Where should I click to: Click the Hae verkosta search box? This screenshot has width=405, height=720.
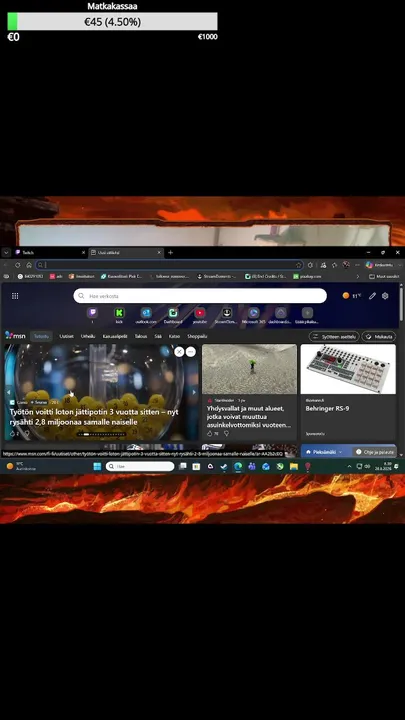[200, 296]
